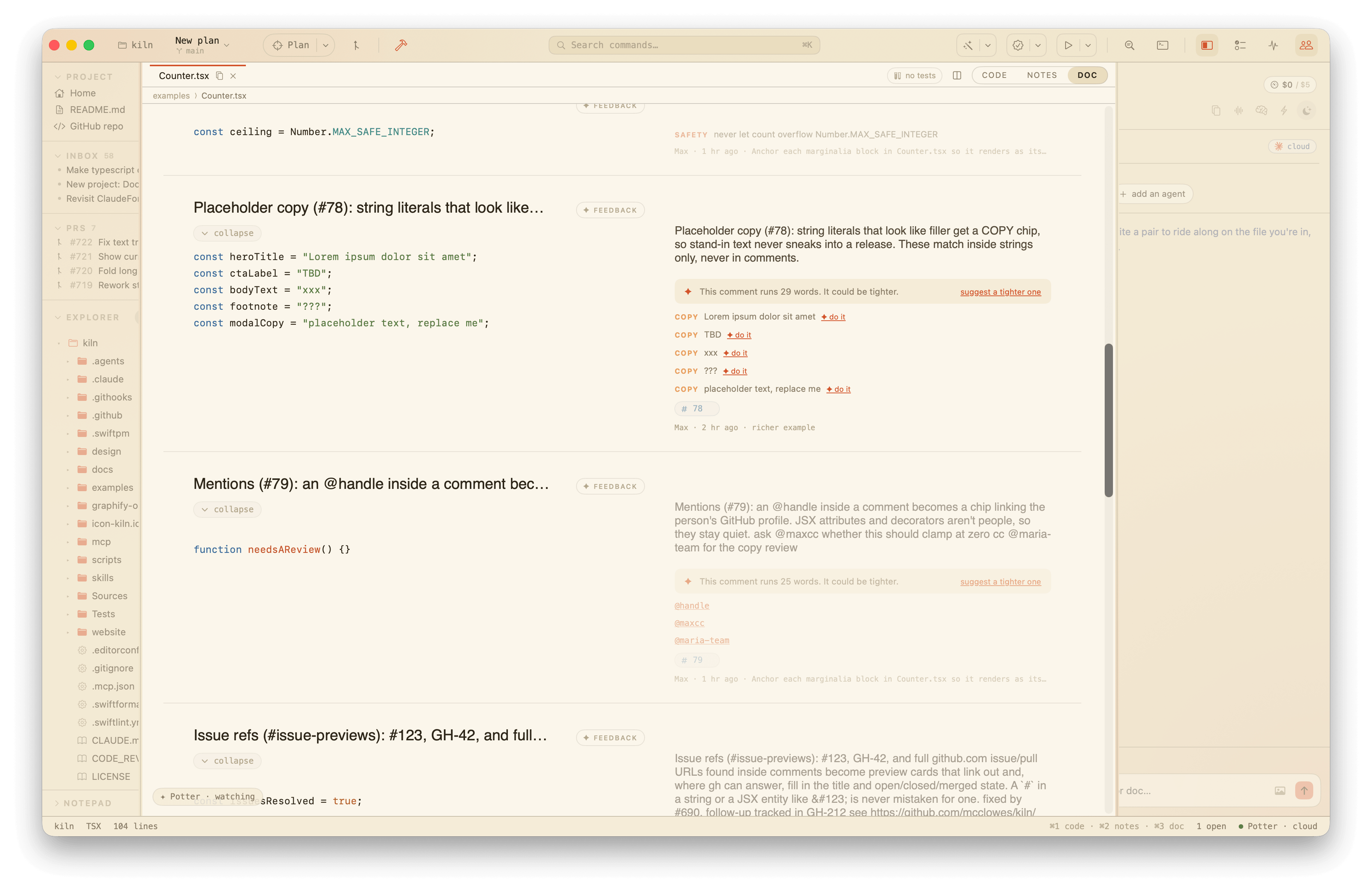Viewport: 1372px width, 892px height.
Task: Click FEEDBACK for Issue refs section
Action: coord(610,738)
